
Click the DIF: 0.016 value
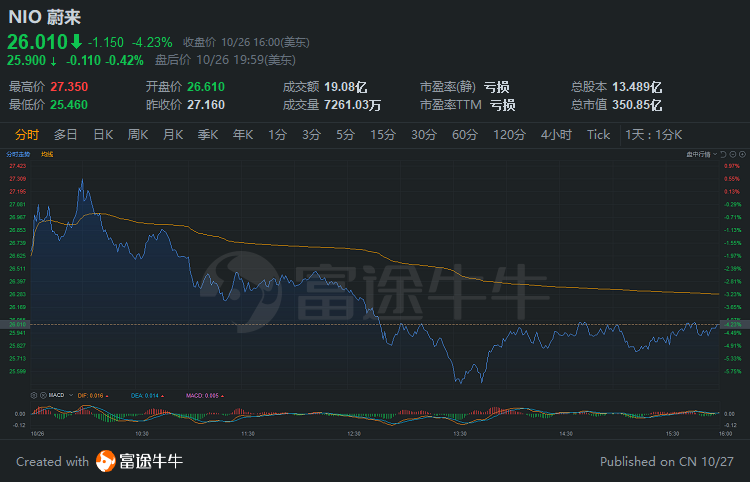click(x=92, y=395)
